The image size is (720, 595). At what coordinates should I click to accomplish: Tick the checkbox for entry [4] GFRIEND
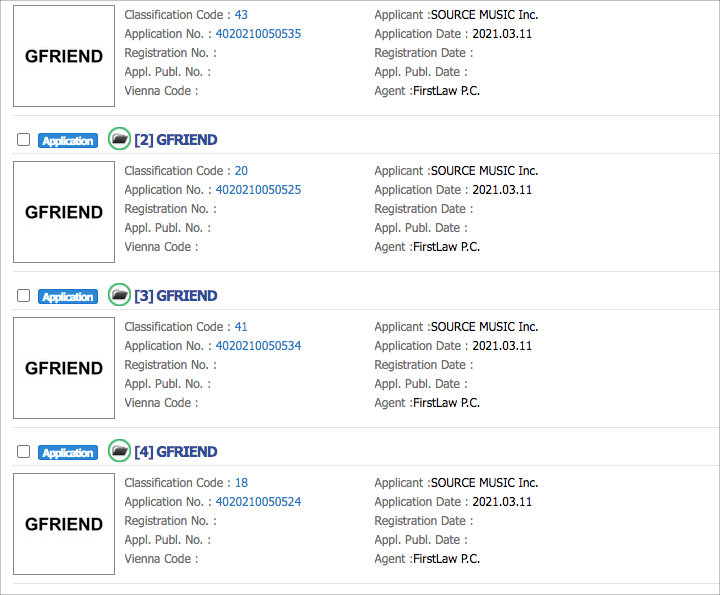[23, 452]
